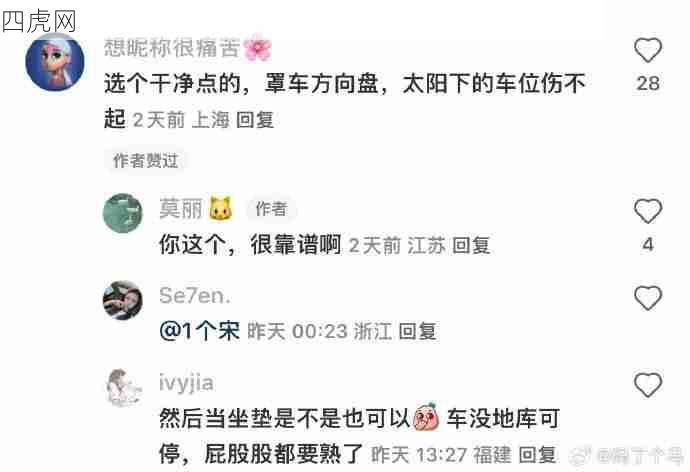Screen dimensions: 690x472
Task: Tap the 作者赞过 badge
Action: 146,161
